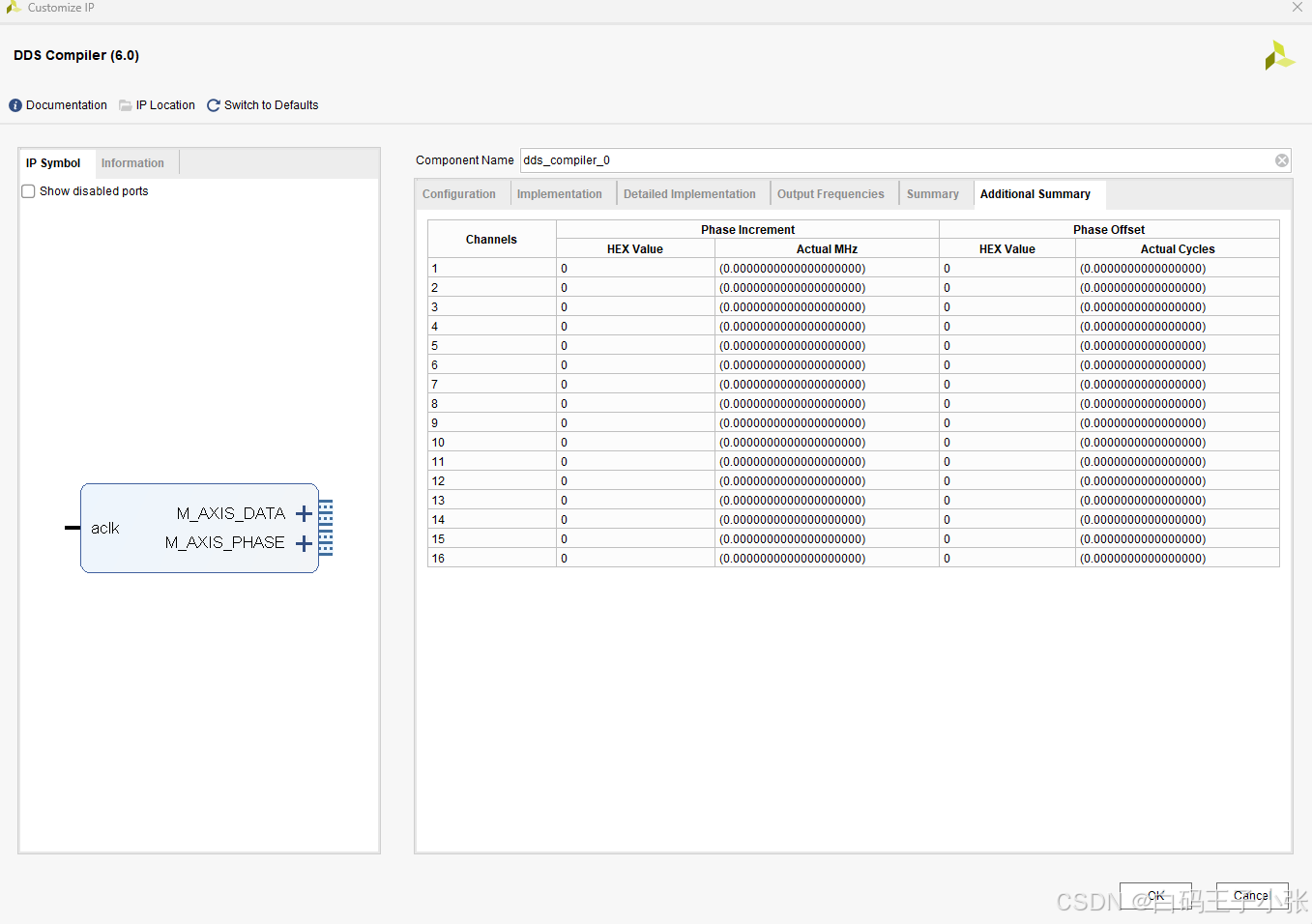1312x924 pixels.
Task: Click Phase Increment HEX value for channel 8
Action: [635, 404]
